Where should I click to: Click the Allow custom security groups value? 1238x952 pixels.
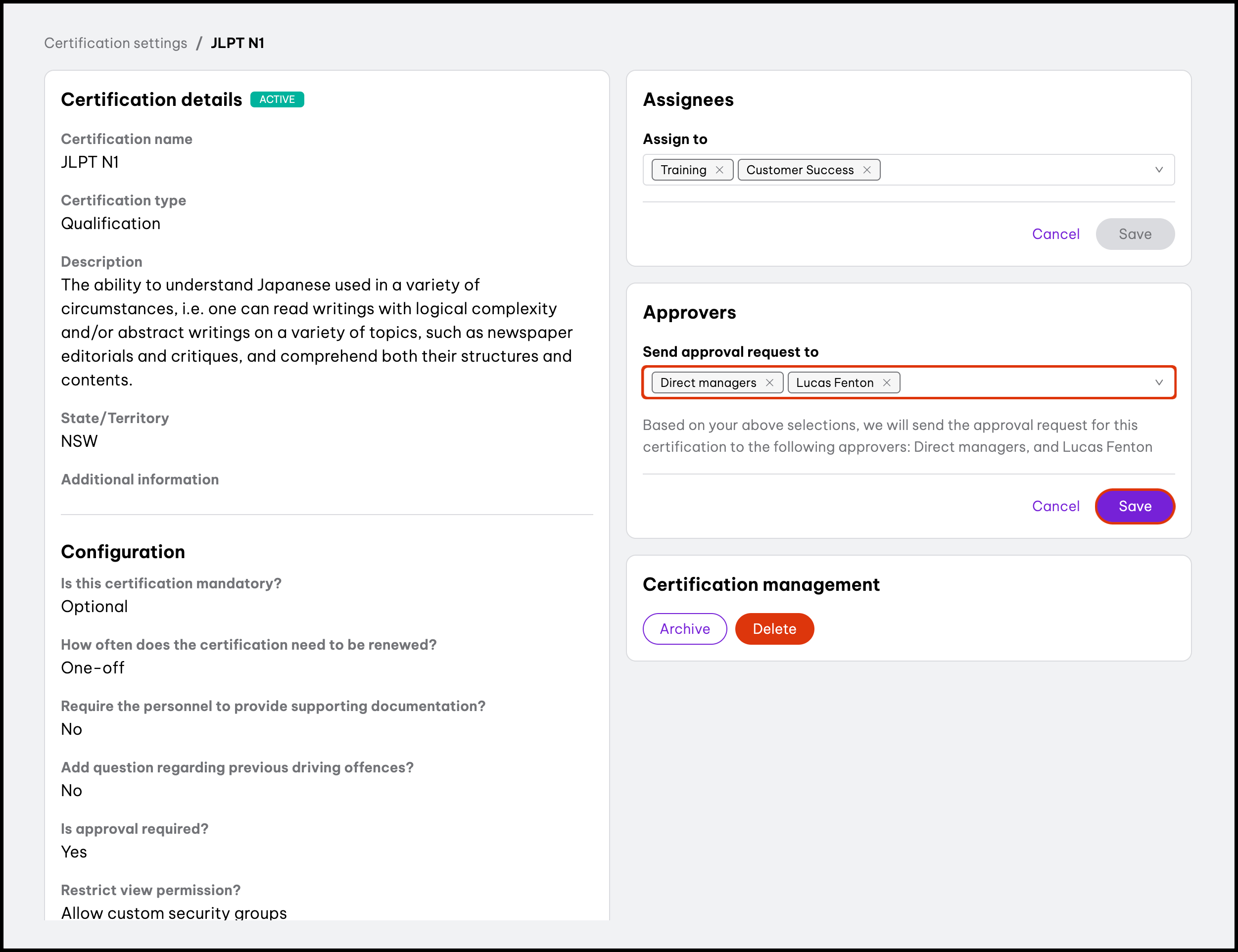tap(173, 913)
